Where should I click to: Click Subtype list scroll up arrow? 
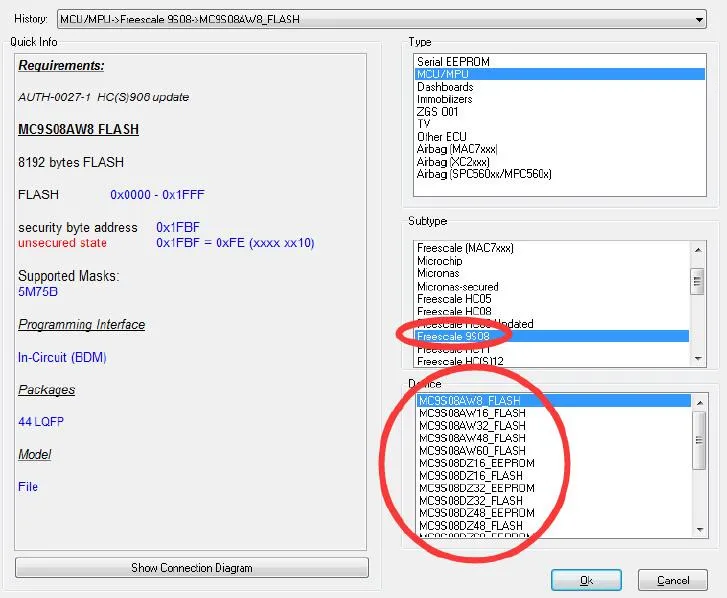point(698,250)
